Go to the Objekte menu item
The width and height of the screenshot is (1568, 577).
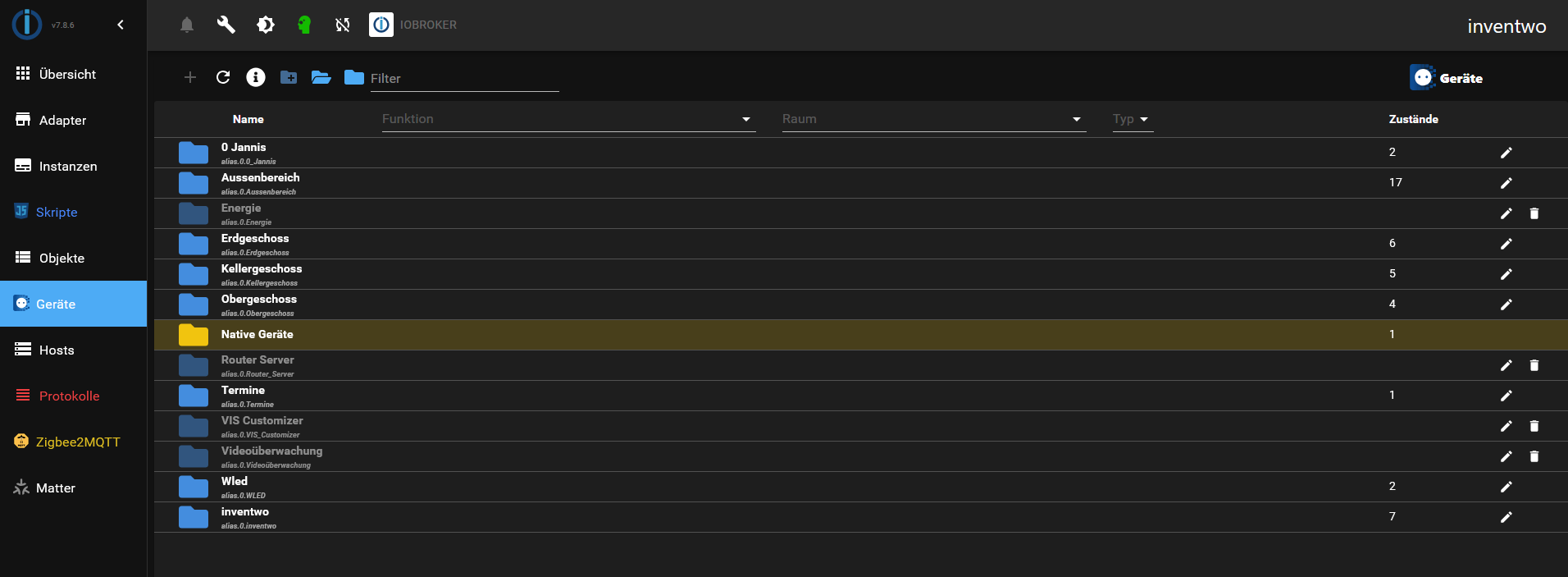pos(62,258)
